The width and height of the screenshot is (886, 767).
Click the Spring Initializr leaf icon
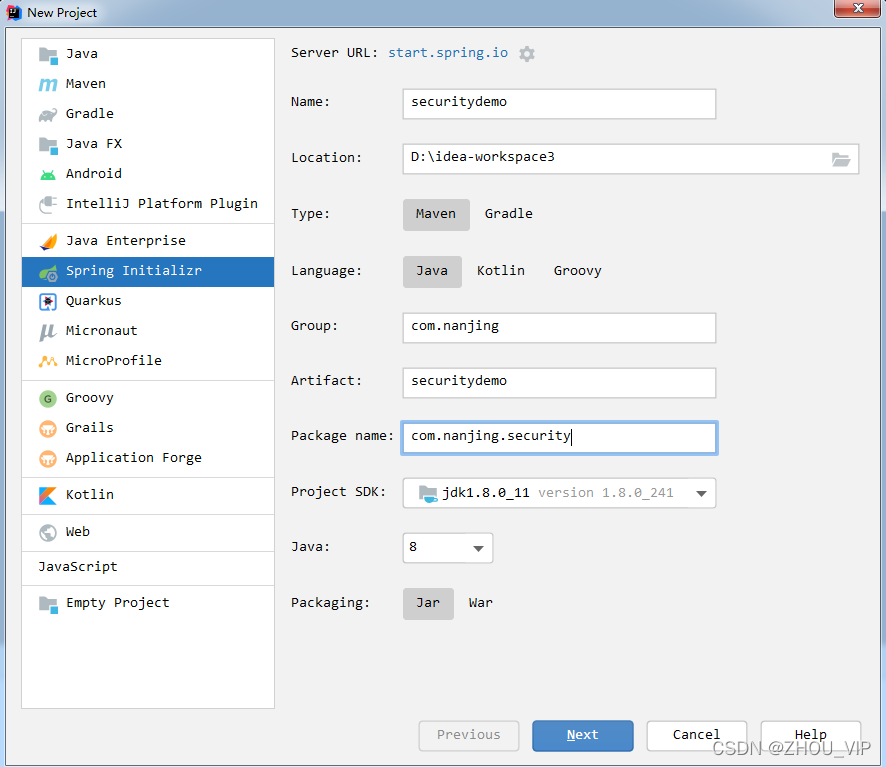pyautogui.click(x=48, y=272)
